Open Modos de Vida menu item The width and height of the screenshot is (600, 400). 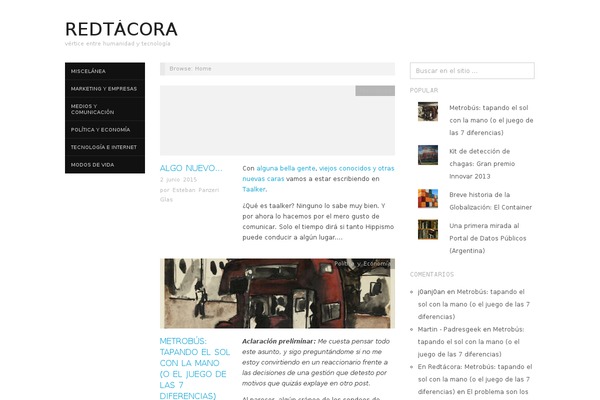(x=105, y=165)
